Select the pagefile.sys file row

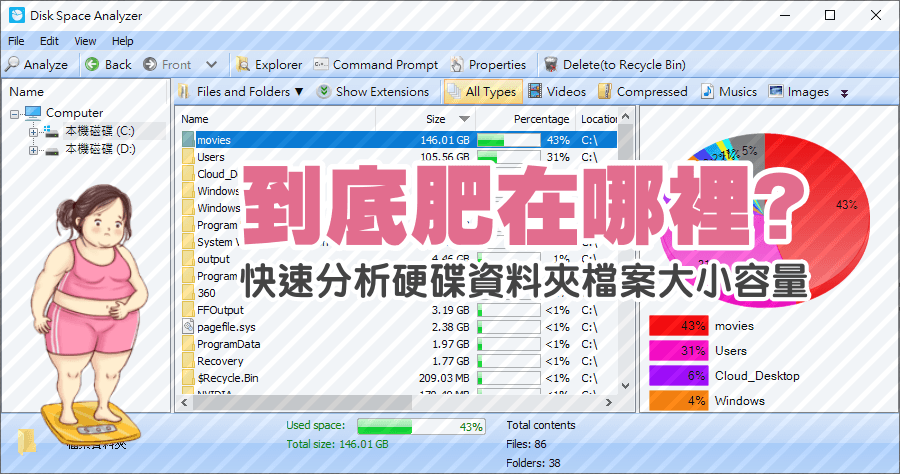(x=399, y=327)
